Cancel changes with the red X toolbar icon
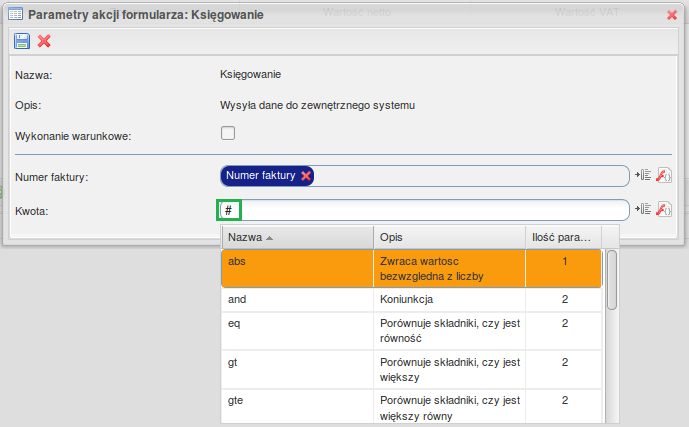The height and width of the screenshot is (427, 689). (x=44, y=41)
